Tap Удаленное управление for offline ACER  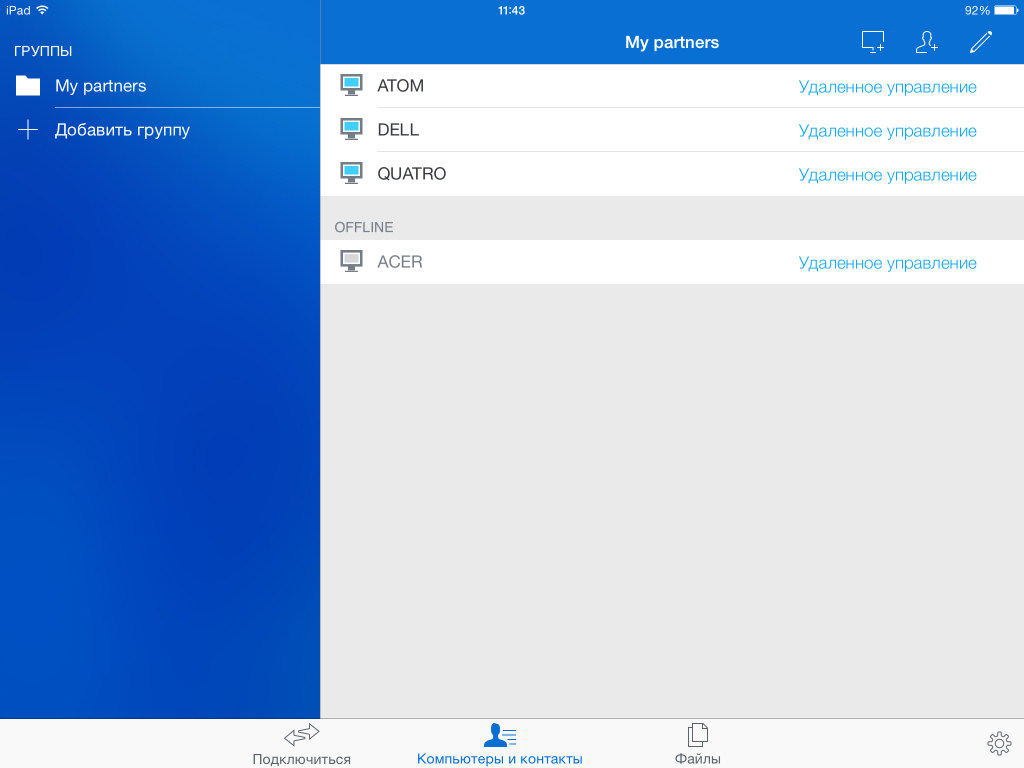click(887, 263)
